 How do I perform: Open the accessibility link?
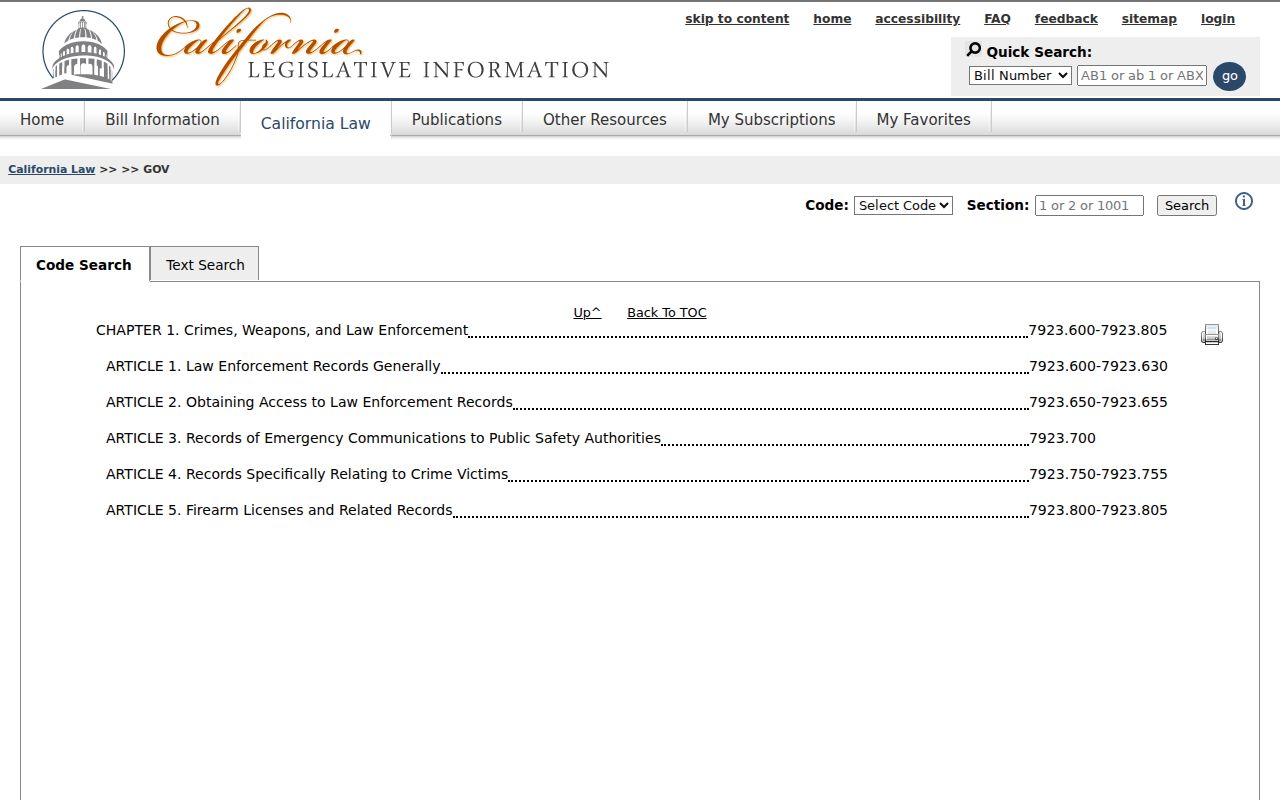point(917,19)
